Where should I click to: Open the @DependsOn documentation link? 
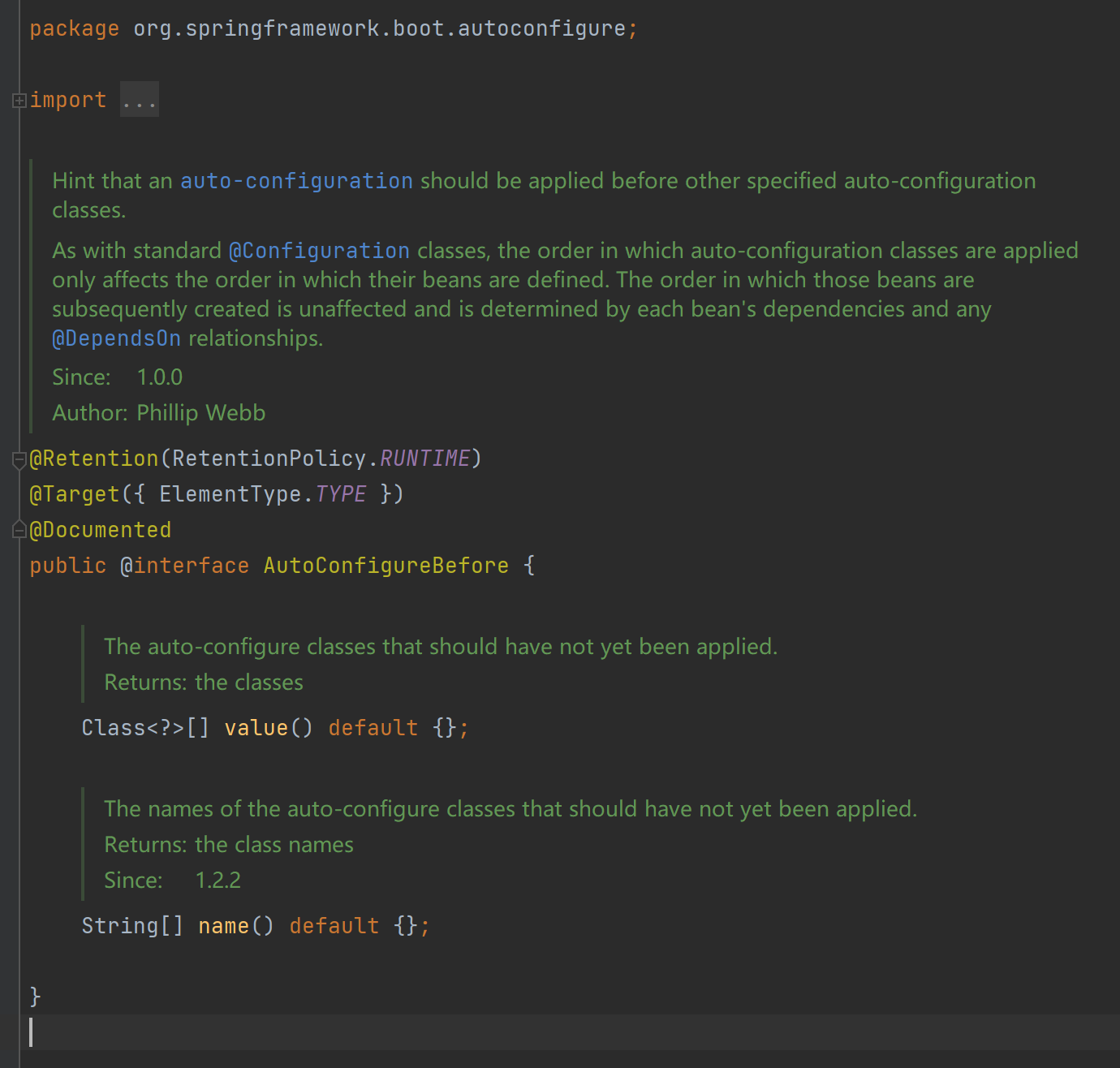point(116,338)
